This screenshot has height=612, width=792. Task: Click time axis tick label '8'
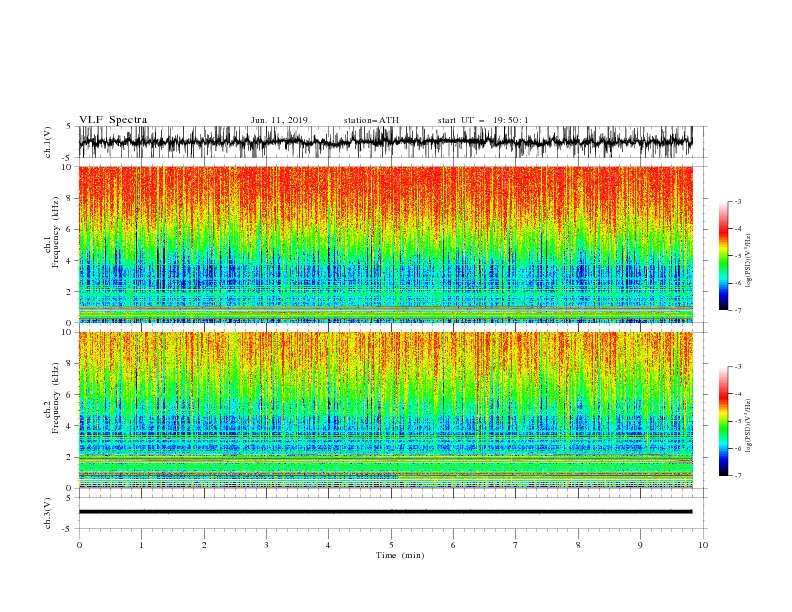coord(578,545)
